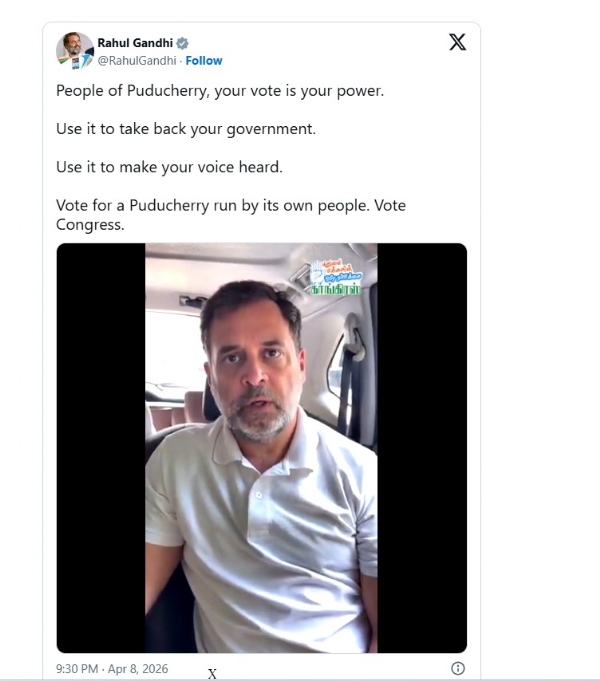Viewport: 600px width, 681px height.
Task: Click the verified badge beside Rahul Gandhi
Action: click(x=183, y=43)
